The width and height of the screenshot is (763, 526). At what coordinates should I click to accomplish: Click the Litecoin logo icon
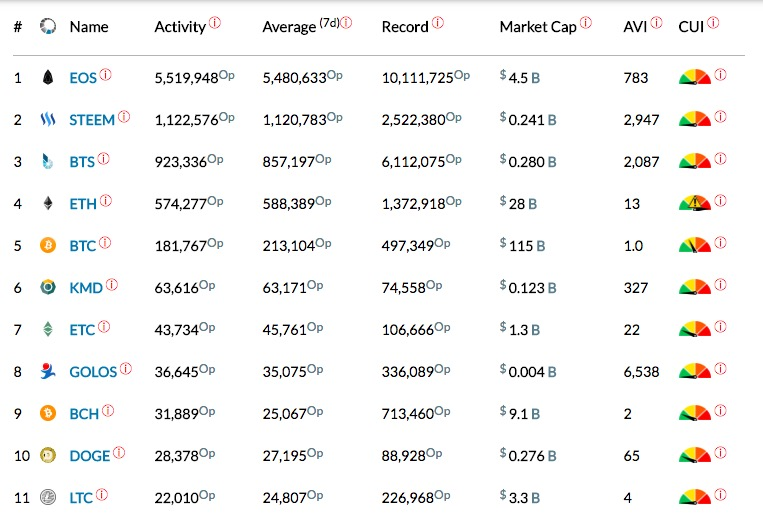[47, 497]
